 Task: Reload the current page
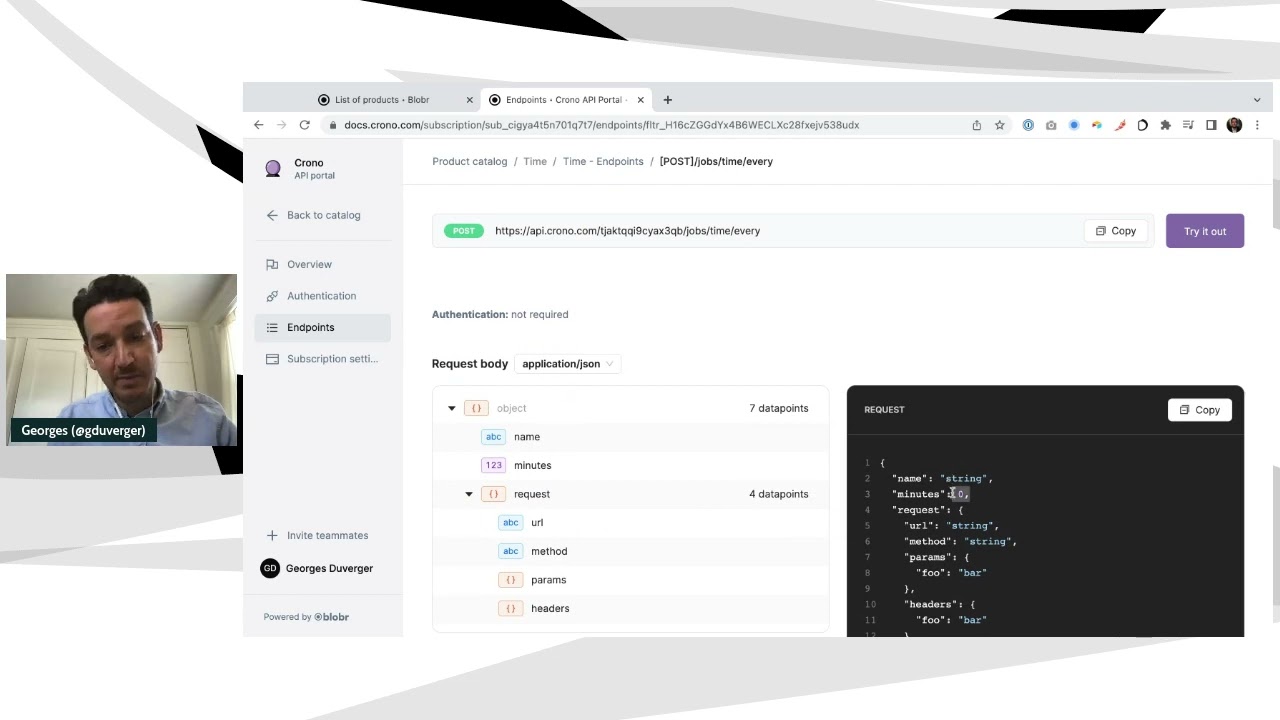[x=304, y=125]
